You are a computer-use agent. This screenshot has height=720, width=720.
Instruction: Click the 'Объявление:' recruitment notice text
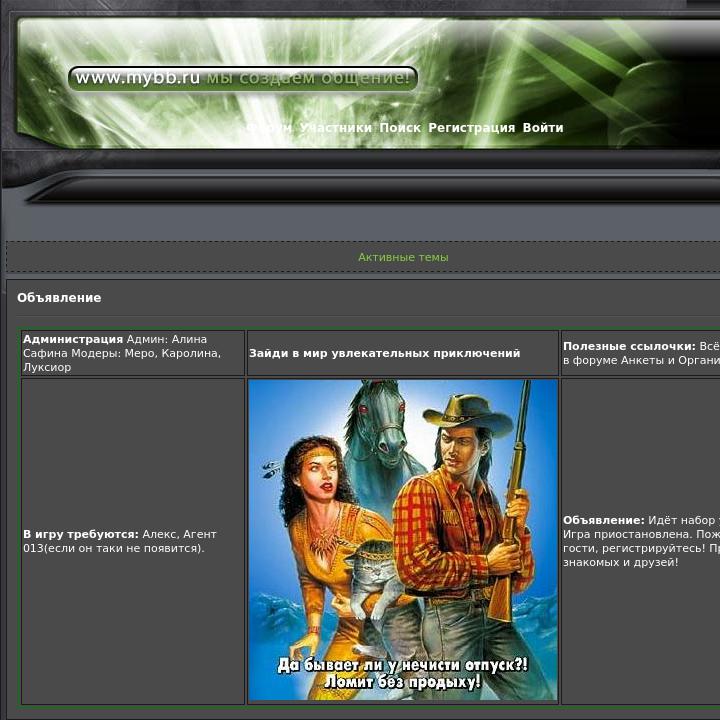(641, 541)
